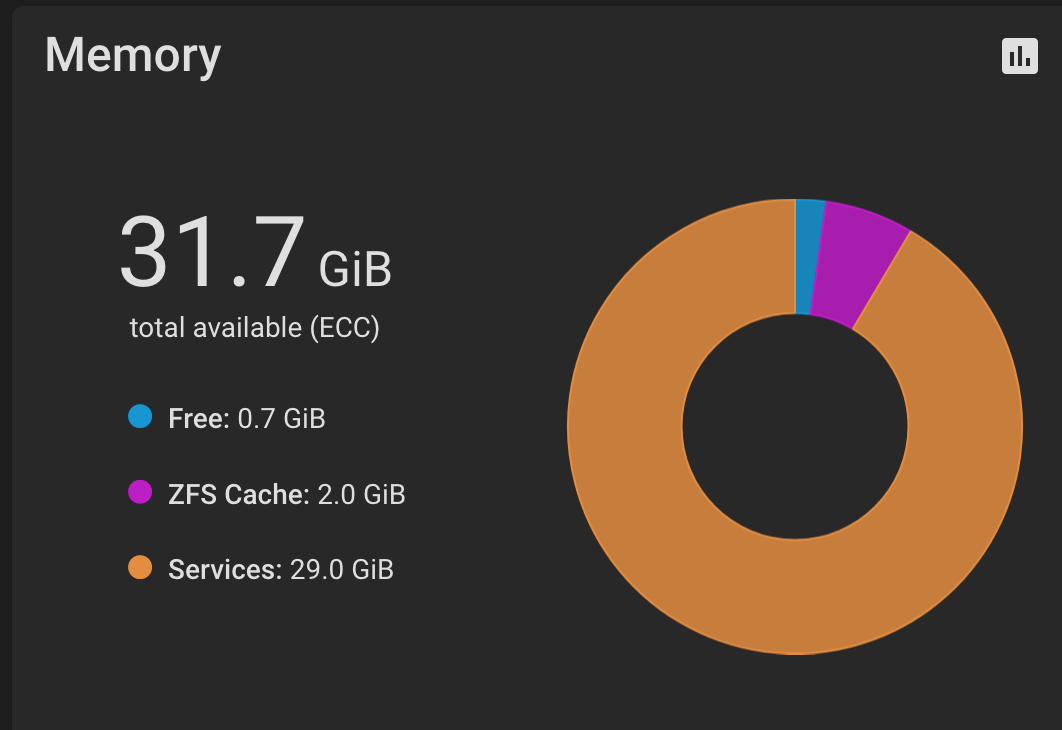The image size is (1062, 730).
Task: Click the (ECC) indicator text
Action: (x=345, y=328)
